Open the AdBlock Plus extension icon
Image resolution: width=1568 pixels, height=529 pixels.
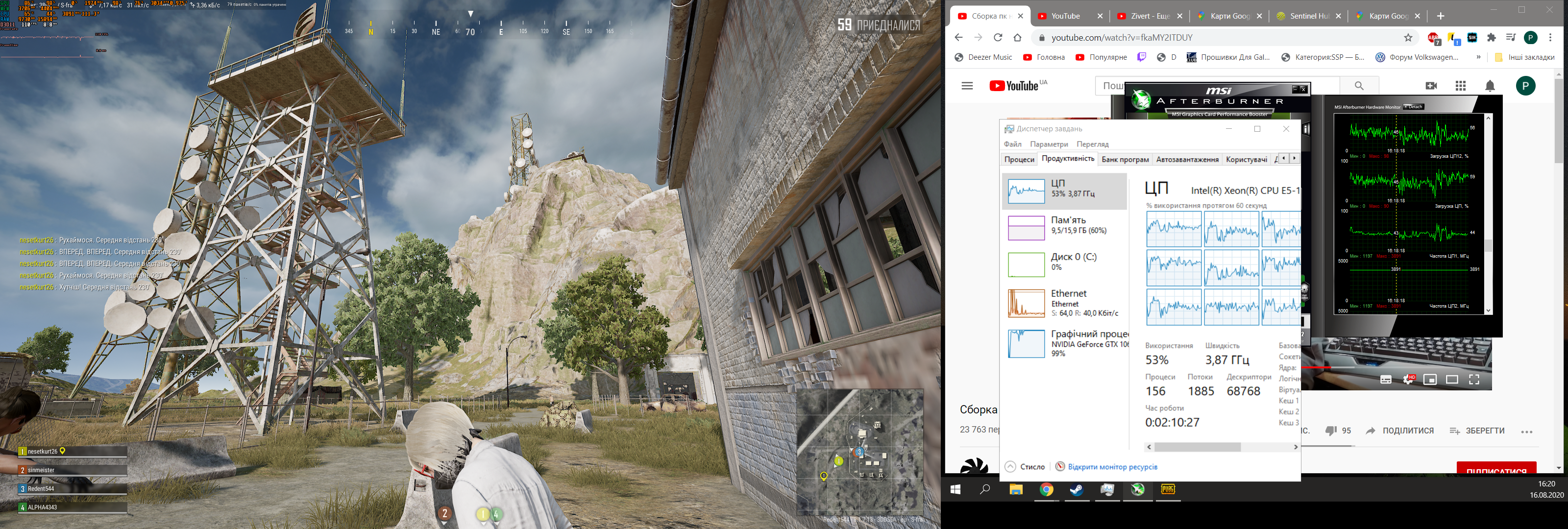[x=1433, y=38]
